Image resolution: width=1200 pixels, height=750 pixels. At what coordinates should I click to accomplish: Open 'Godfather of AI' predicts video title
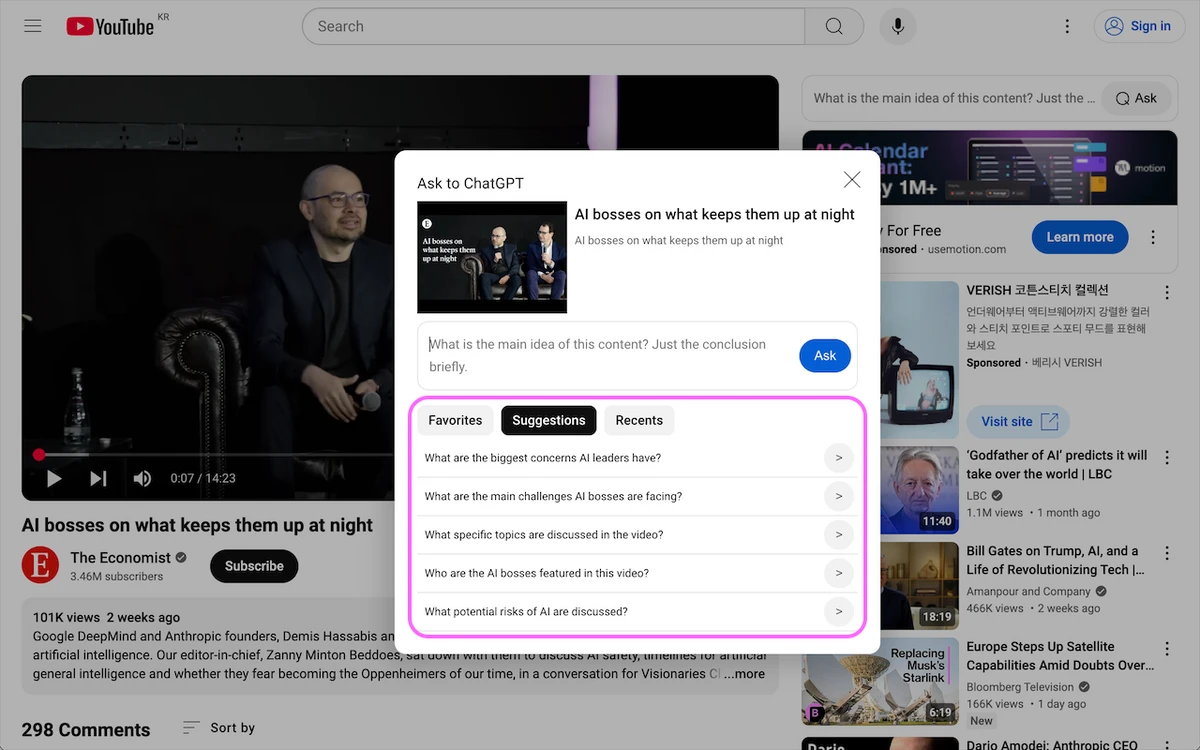[1057, 465]
